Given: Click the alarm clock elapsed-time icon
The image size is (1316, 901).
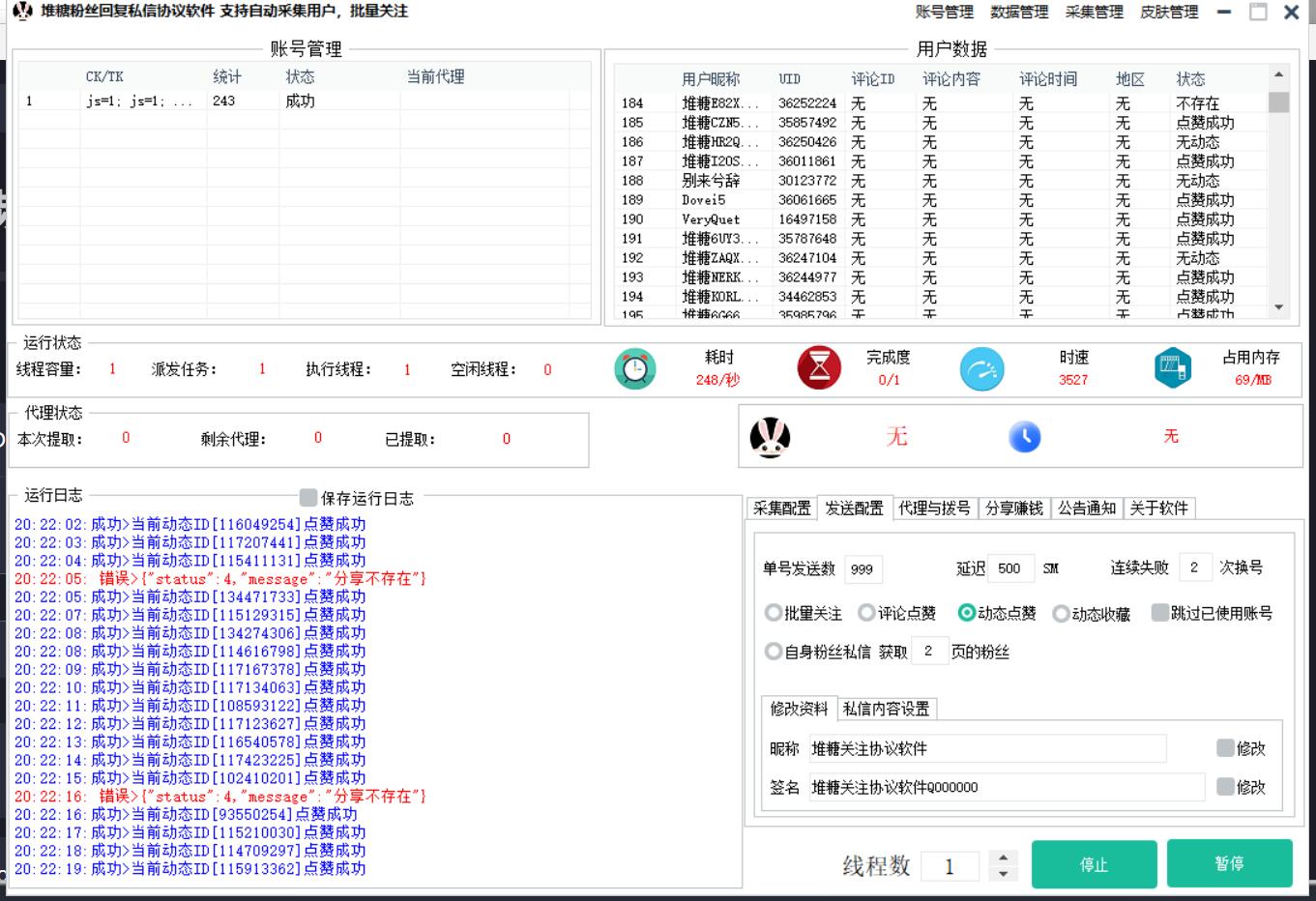Looking at the screenshot, I should pyautogui.click(x=635, y=369).
